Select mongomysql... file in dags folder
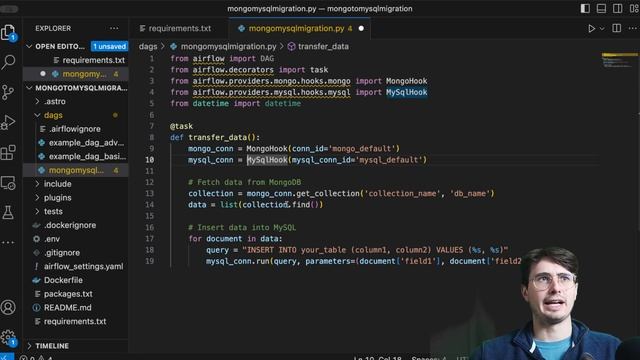 (76, 170)
